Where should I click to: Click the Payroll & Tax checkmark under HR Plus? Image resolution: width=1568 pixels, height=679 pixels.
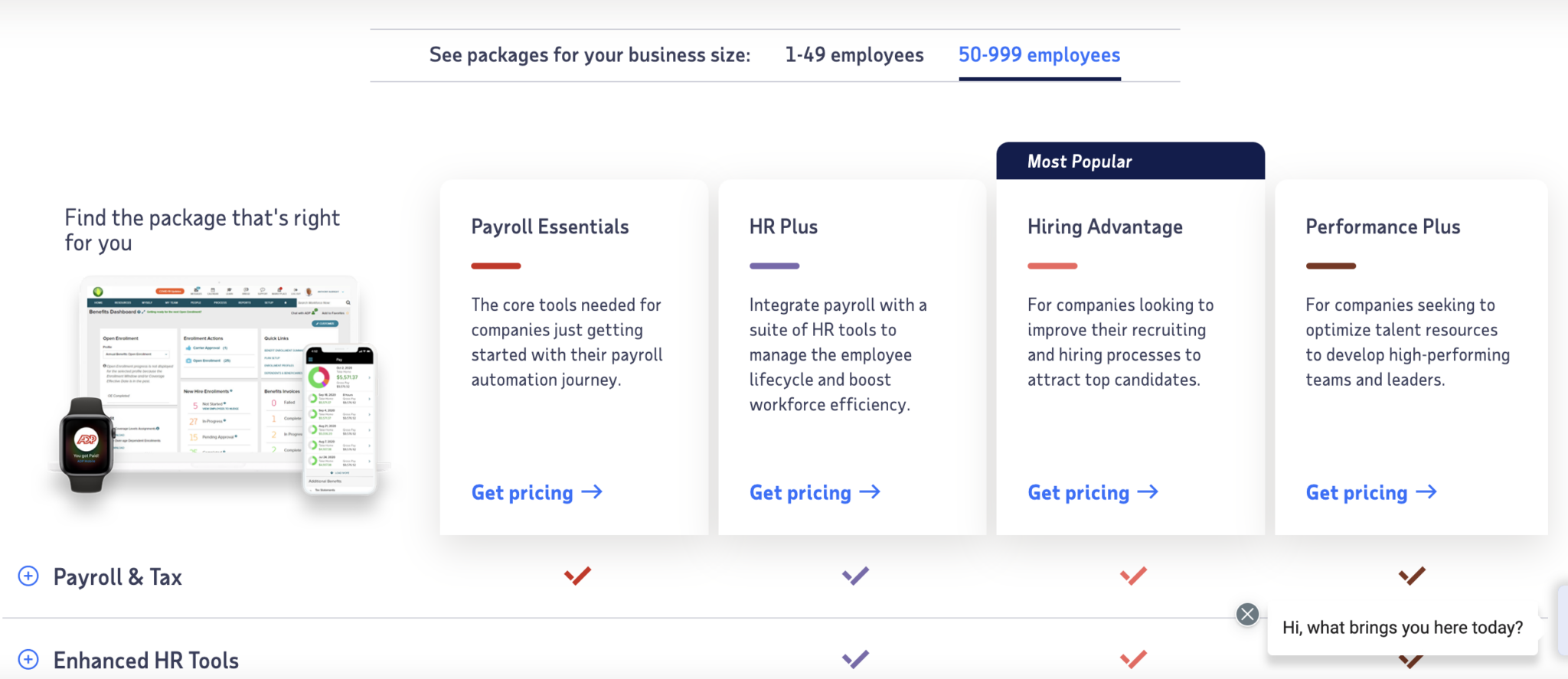point(855,576)
